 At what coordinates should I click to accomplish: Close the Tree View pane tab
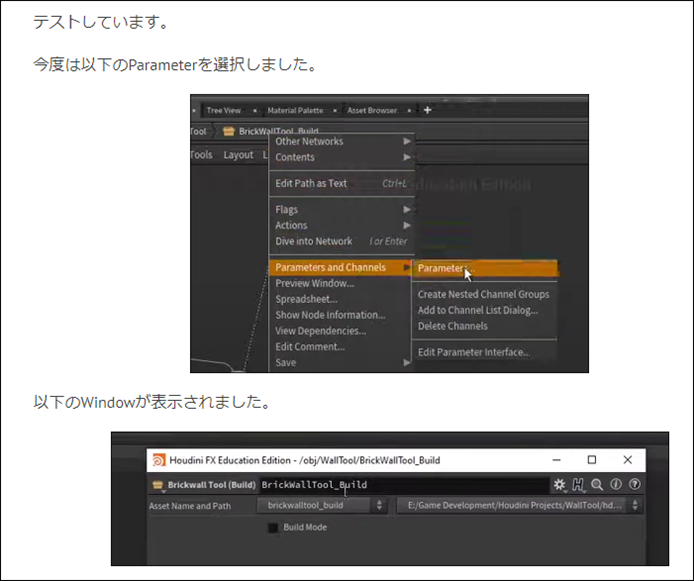(255, 111)
